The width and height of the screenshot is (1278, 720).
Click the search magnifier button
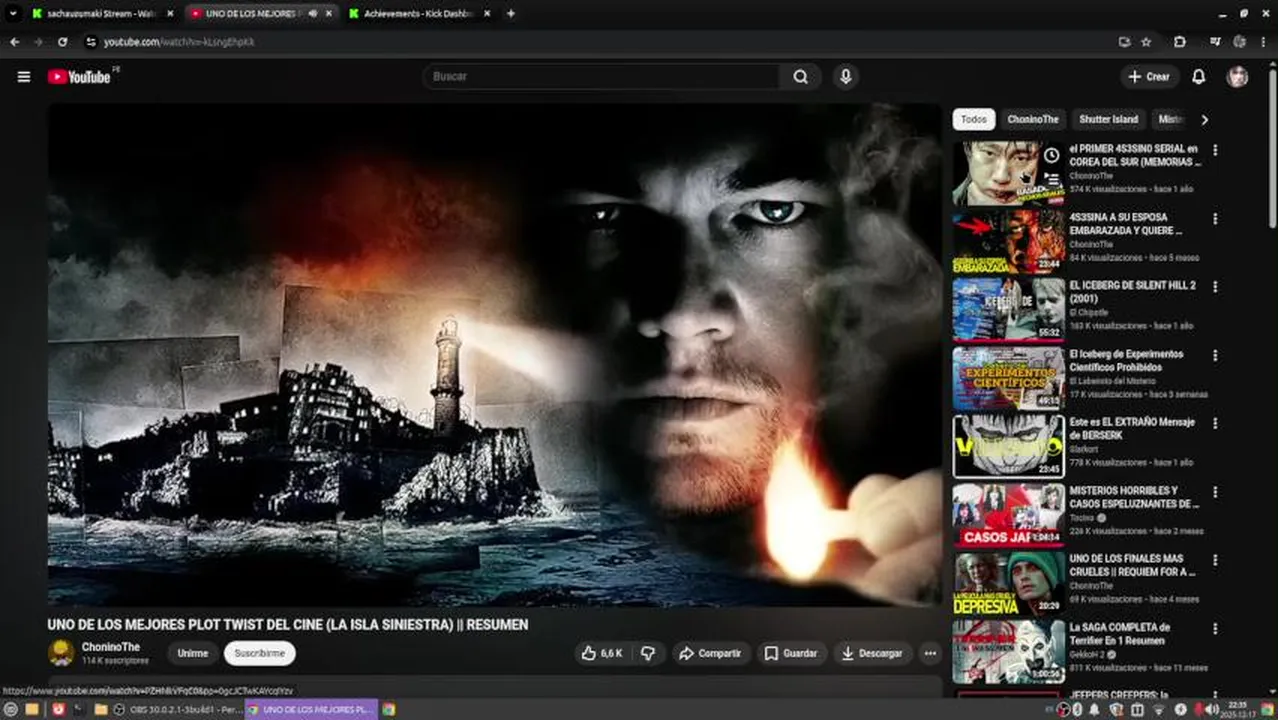[x=800, y=77]
